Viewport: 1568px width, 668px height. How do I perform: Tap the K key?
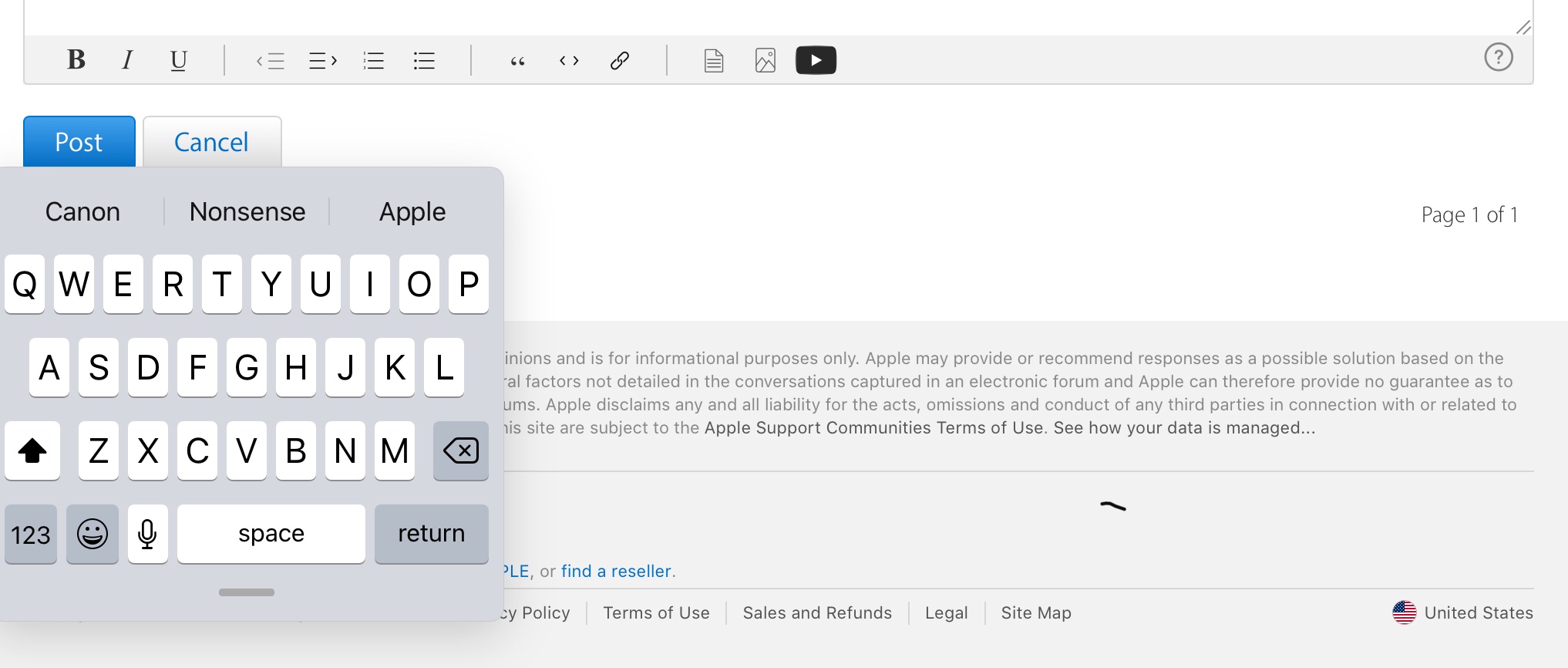pyautogui.click(x=395, y=367)
